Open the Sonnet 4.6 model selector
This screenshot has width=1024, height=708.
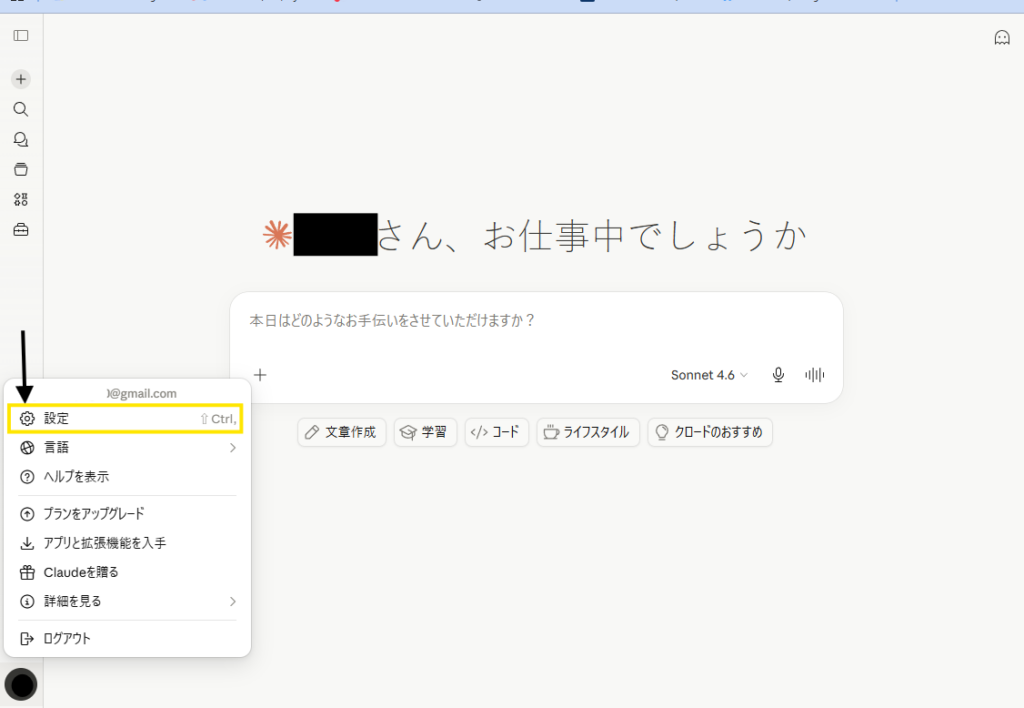(x=709, y=375)
